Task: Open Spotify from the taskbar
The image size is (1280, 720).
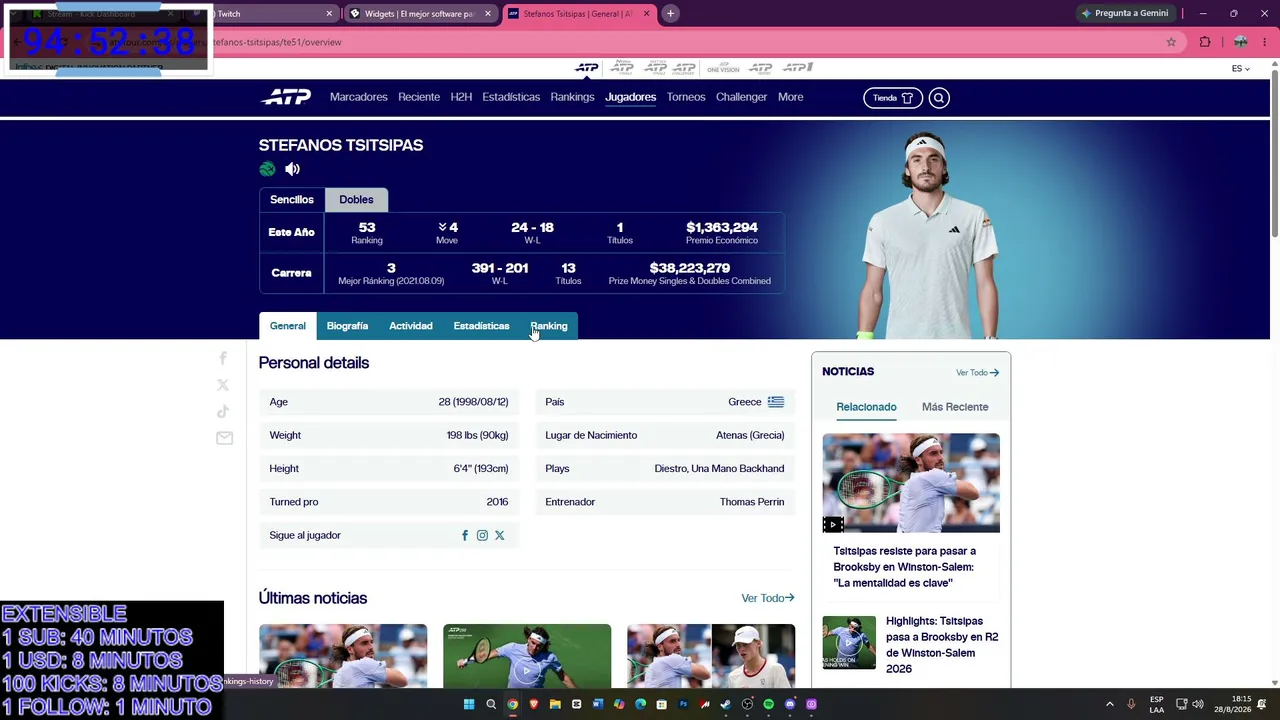Action: 768,704
